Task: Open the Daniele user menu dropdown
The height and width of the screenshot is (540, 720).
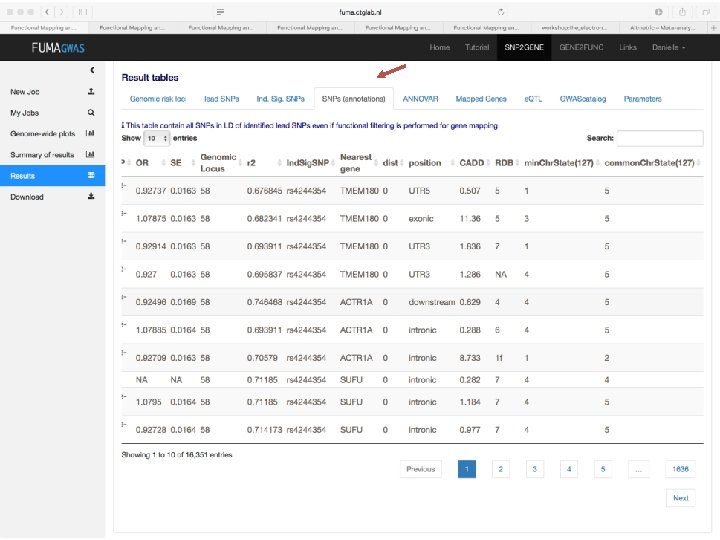Action: tap(669, 47)
